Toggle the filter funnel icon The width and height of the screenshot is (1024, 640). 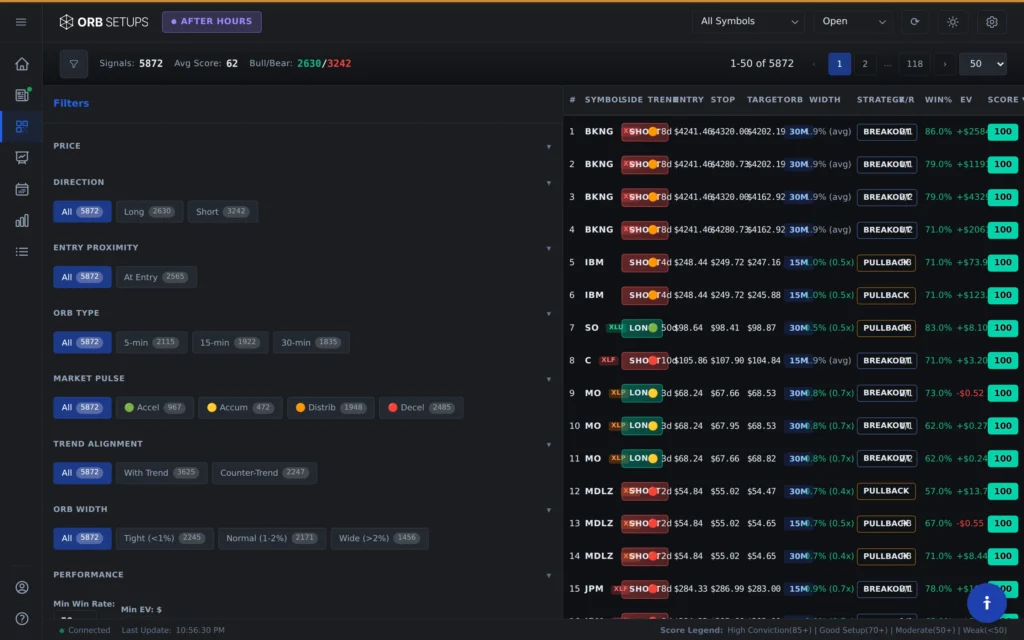coord(74,64)
